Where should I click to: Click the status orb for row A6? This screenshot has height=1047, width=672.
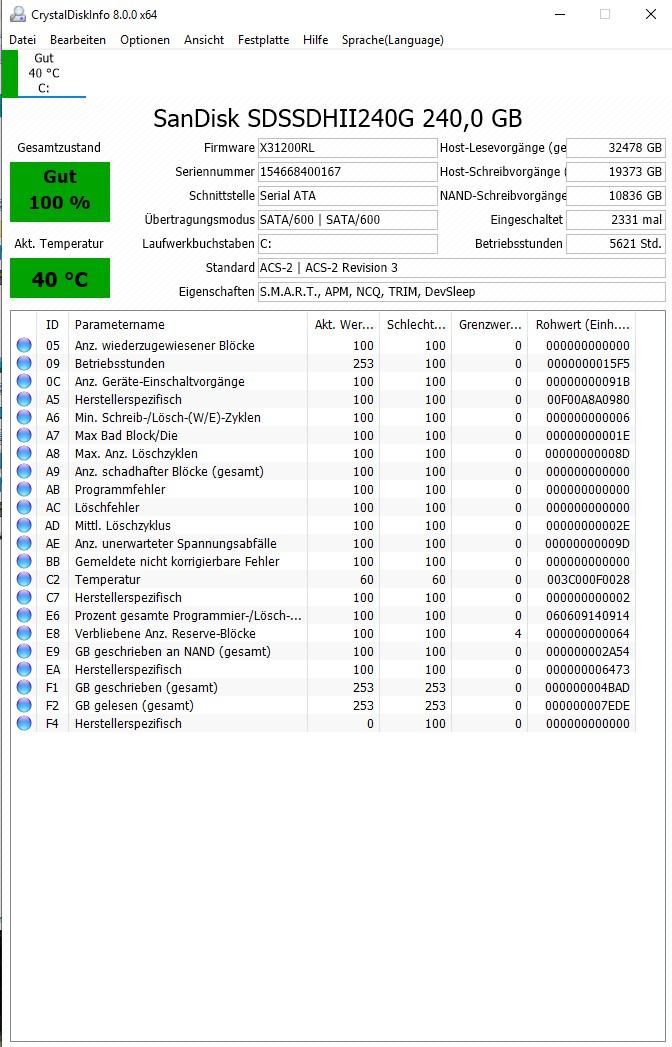tap(24, 417)
